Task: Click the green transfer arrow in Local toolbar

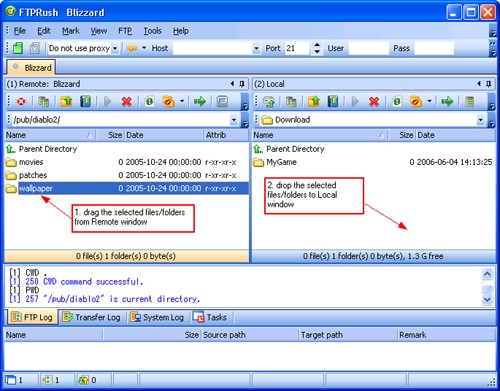Action: [447, 101]
